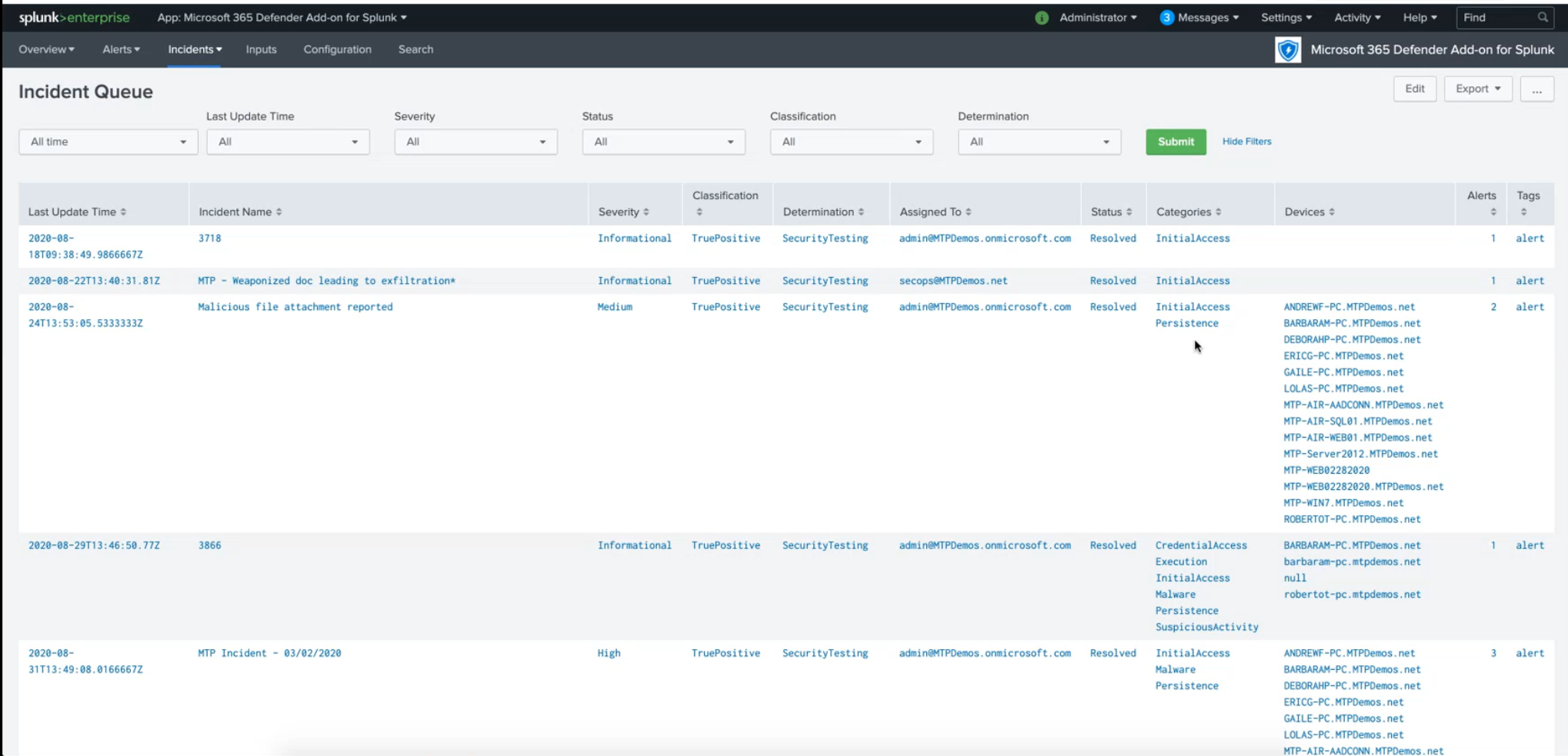Click CredentialAccess category in 3866 row

1201,545
